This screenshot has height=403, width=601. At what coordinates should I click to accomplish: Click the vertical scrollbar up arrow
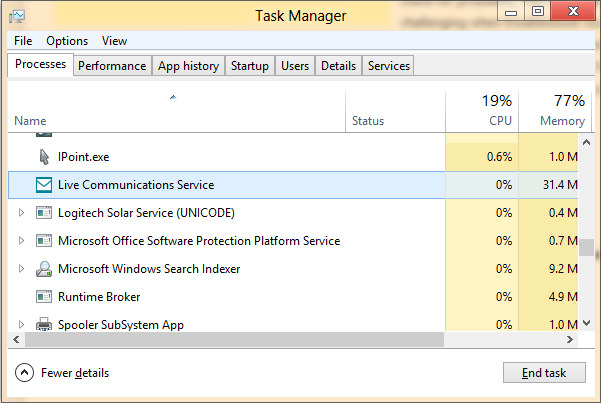click(x=586, y=143)
